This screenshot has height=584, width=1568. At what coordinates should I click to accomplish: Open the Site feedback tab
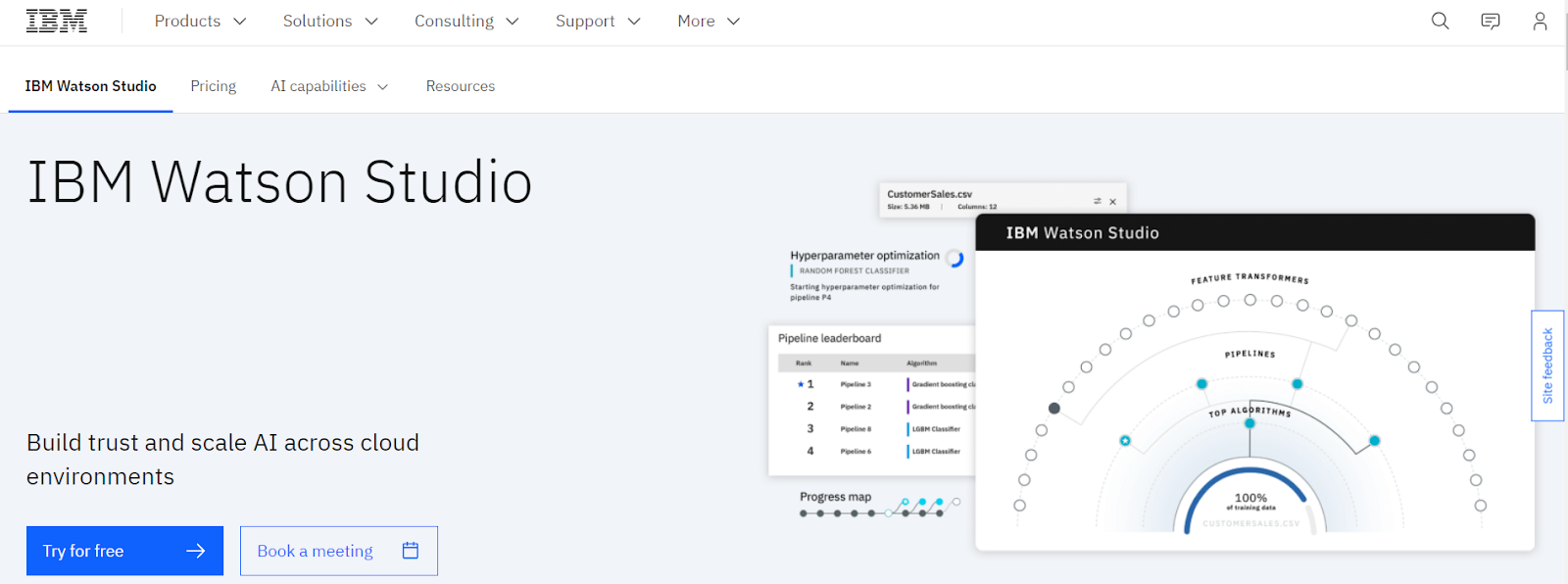(x=1547, y=365)
